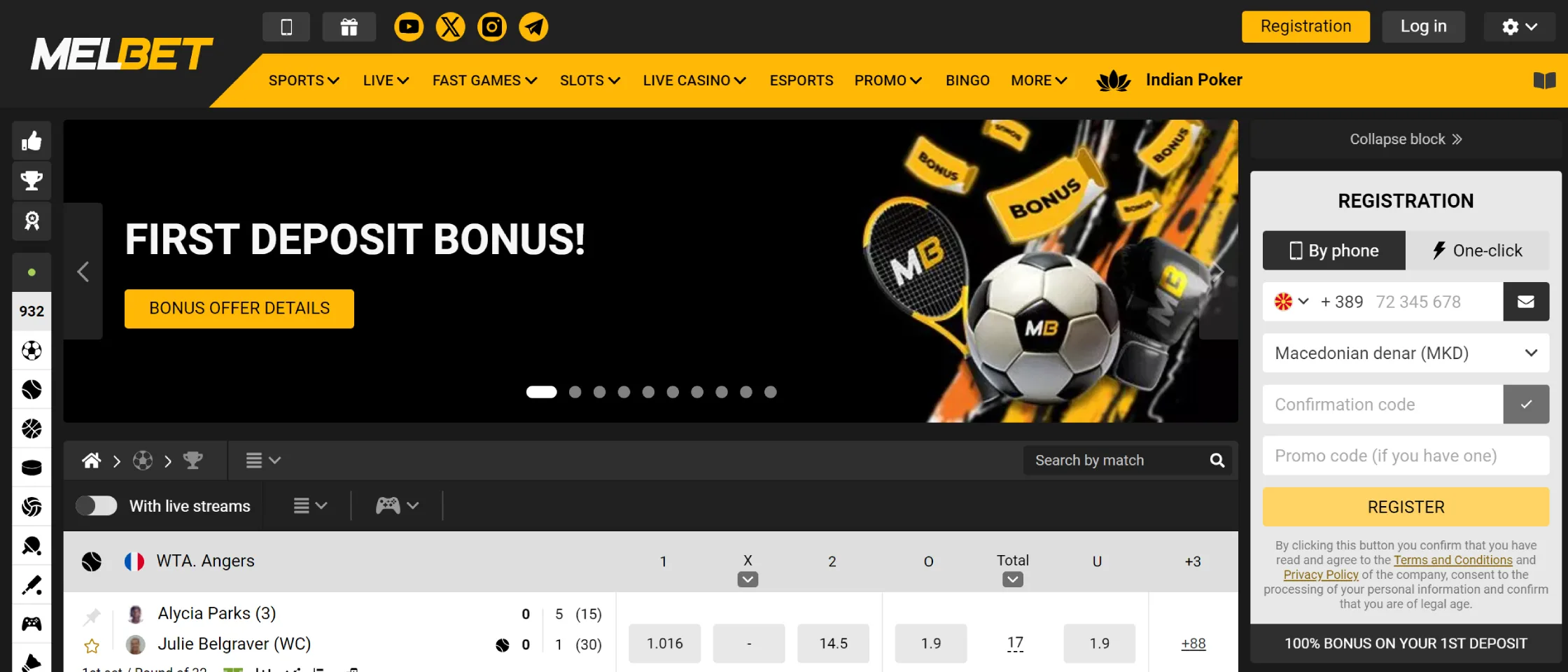This screenshot has height=672, width=1568.
Task: Add Alycia Parks match to favorites star
Action: coord(92,645)
